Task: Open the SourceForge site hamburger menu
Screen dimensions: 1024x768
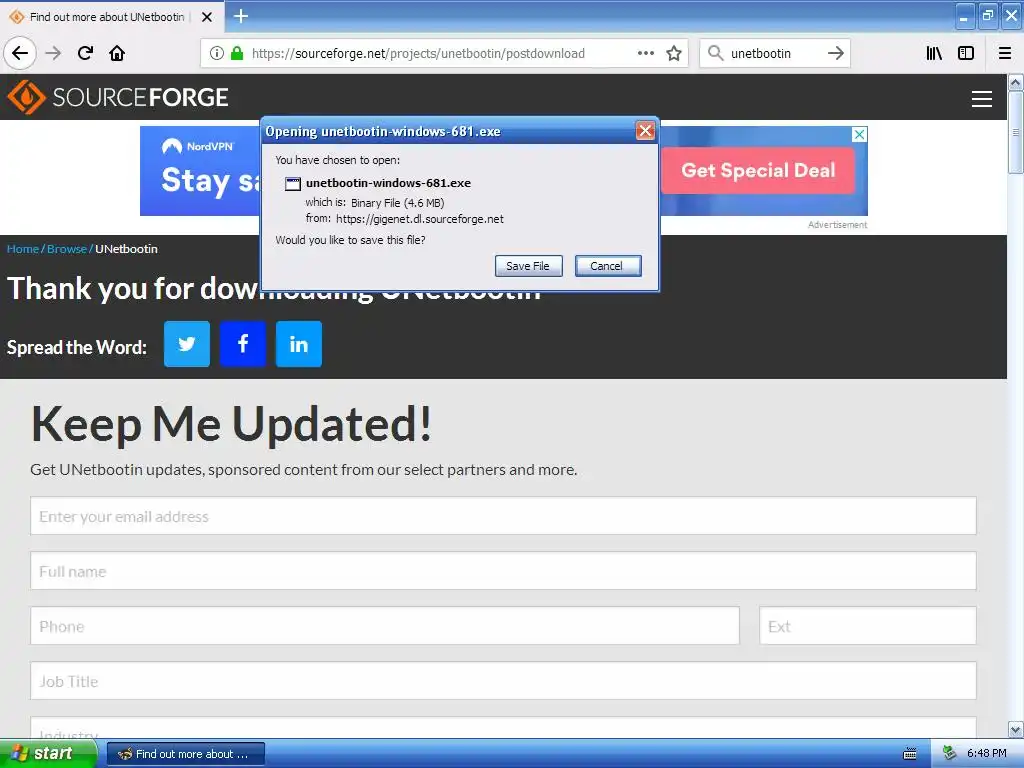Action: tap(982, 99)
